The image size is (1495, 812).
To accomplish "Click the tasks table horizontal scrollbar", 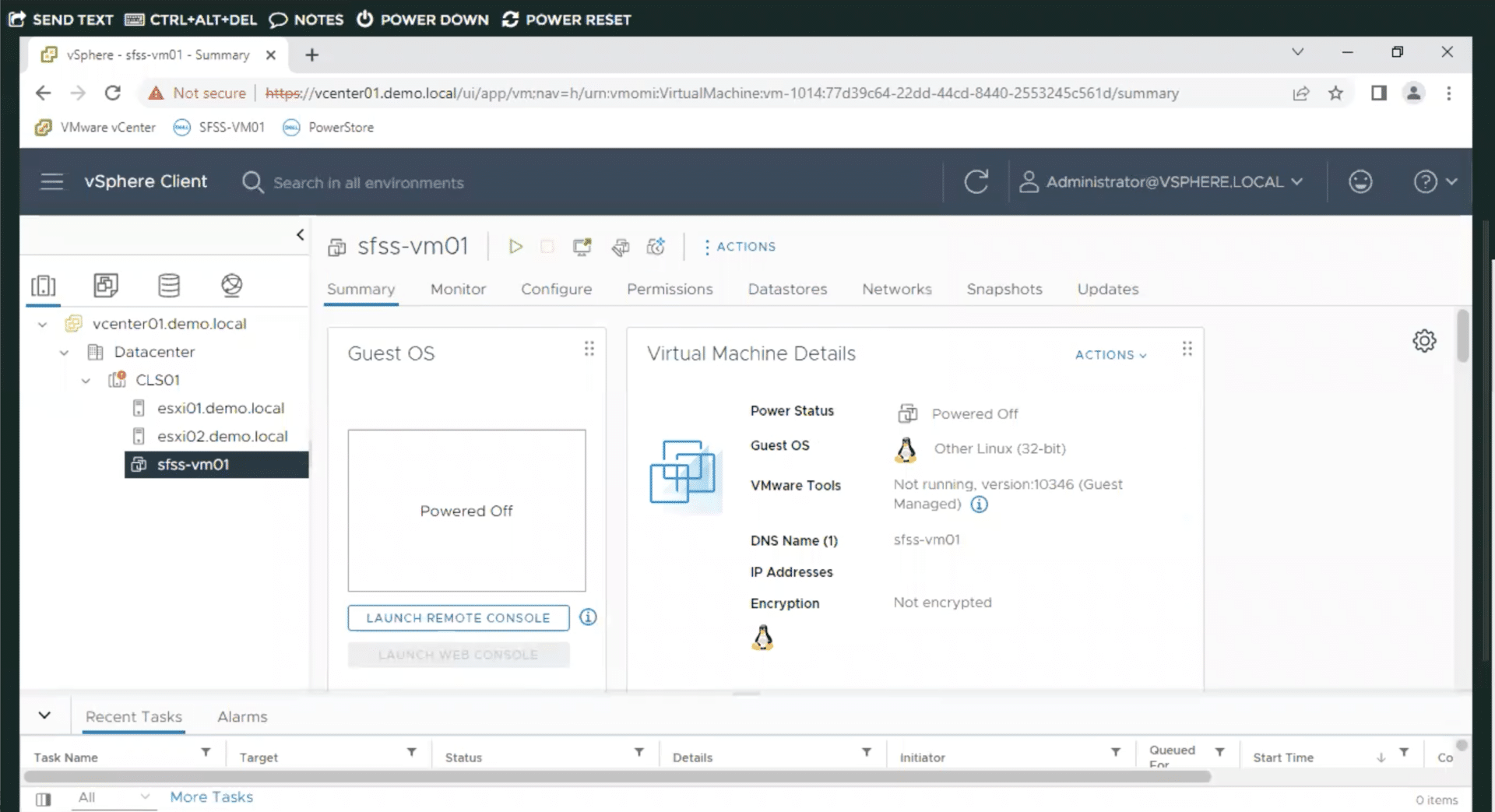I will 617,776.
